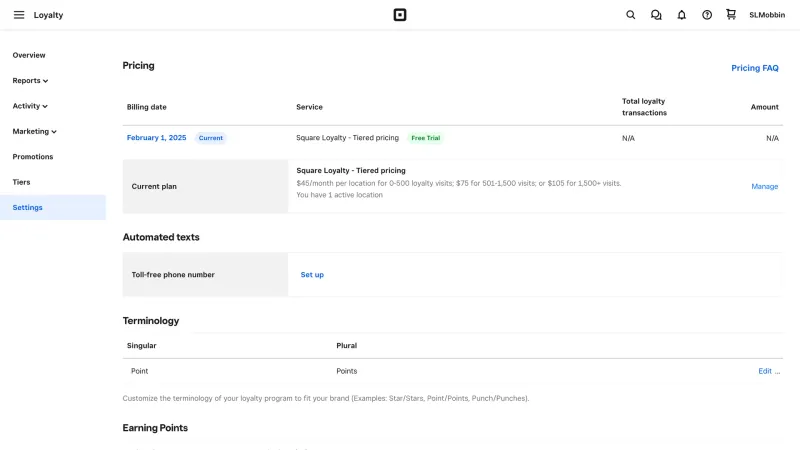The width and height of the screenshot is (800, 450).
Task: Open the February 1, 2025 billing date
Action: (157, 138)
